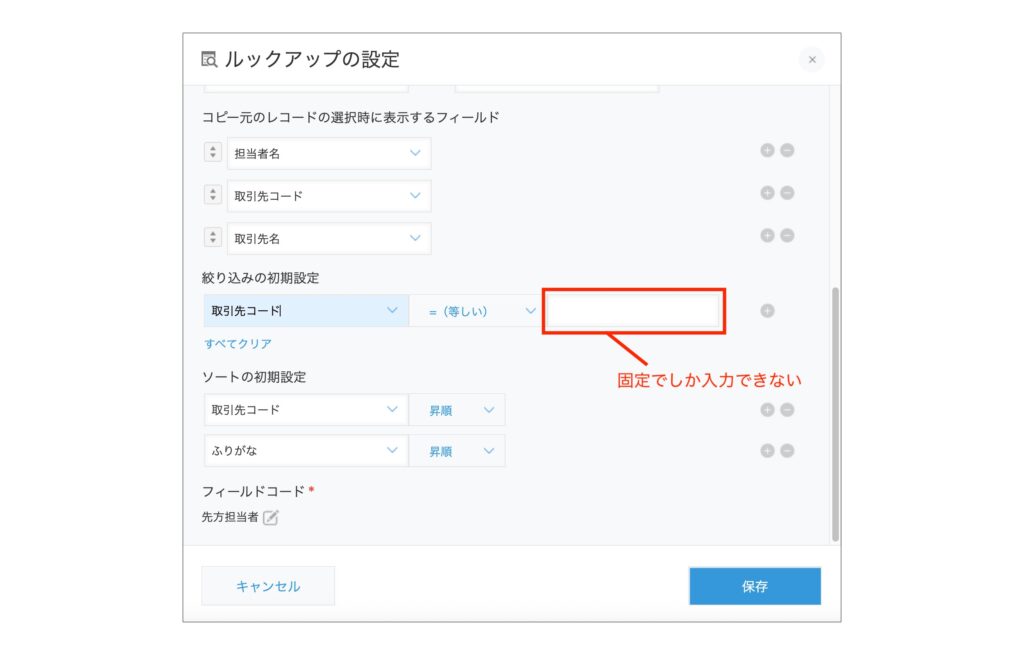This screenshot has height=655, width=1024.
Task: Click the コピー元のレコードの選択時に表示するフィールド heading
Action: pyautogui.click(x=351, y=118)
